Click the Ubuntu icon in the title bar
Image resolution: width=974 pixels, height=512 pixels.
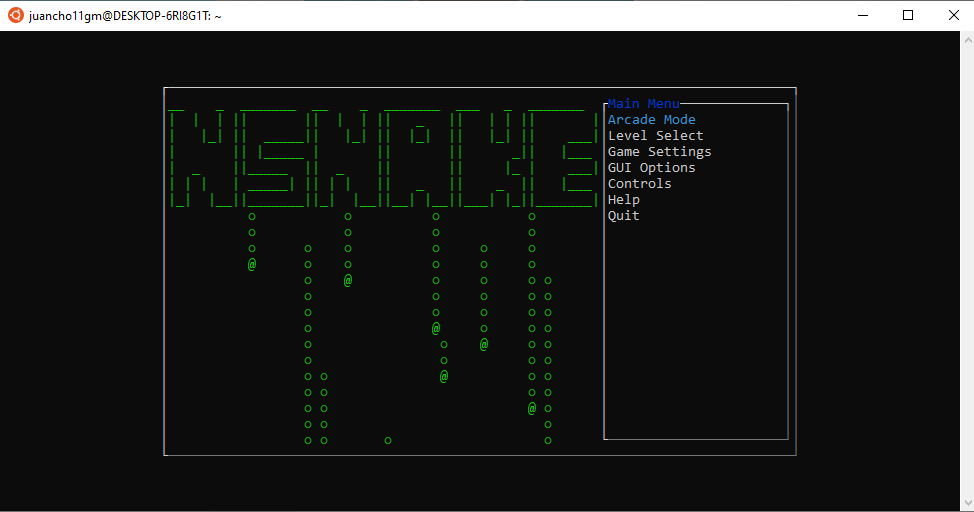point(16,16)
